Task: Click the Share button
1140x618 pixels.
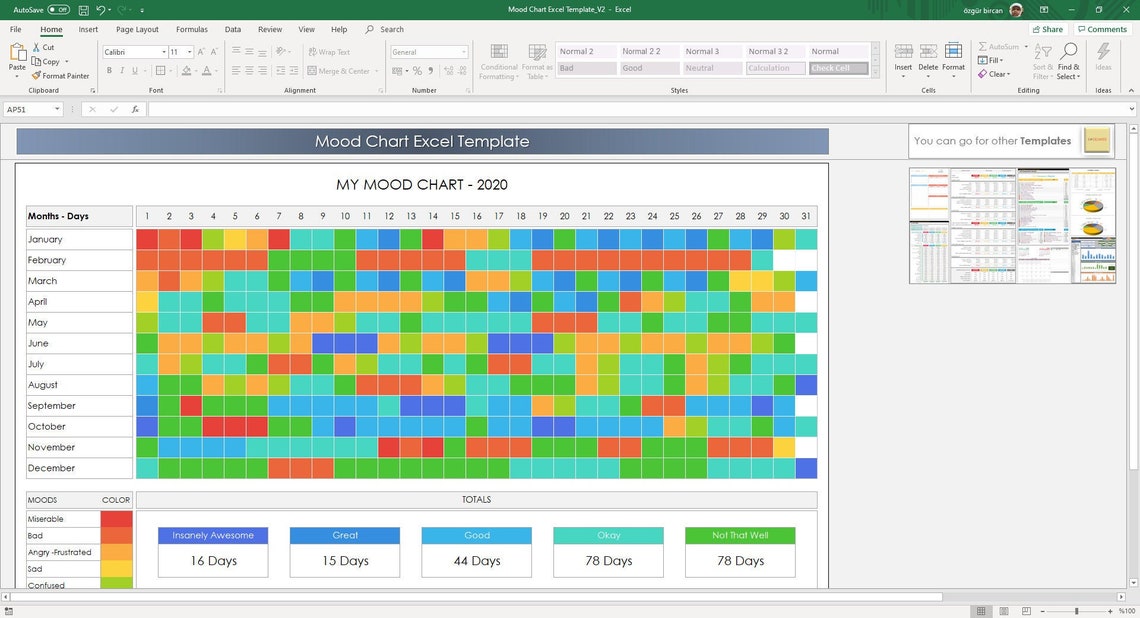Action: 1046,28
